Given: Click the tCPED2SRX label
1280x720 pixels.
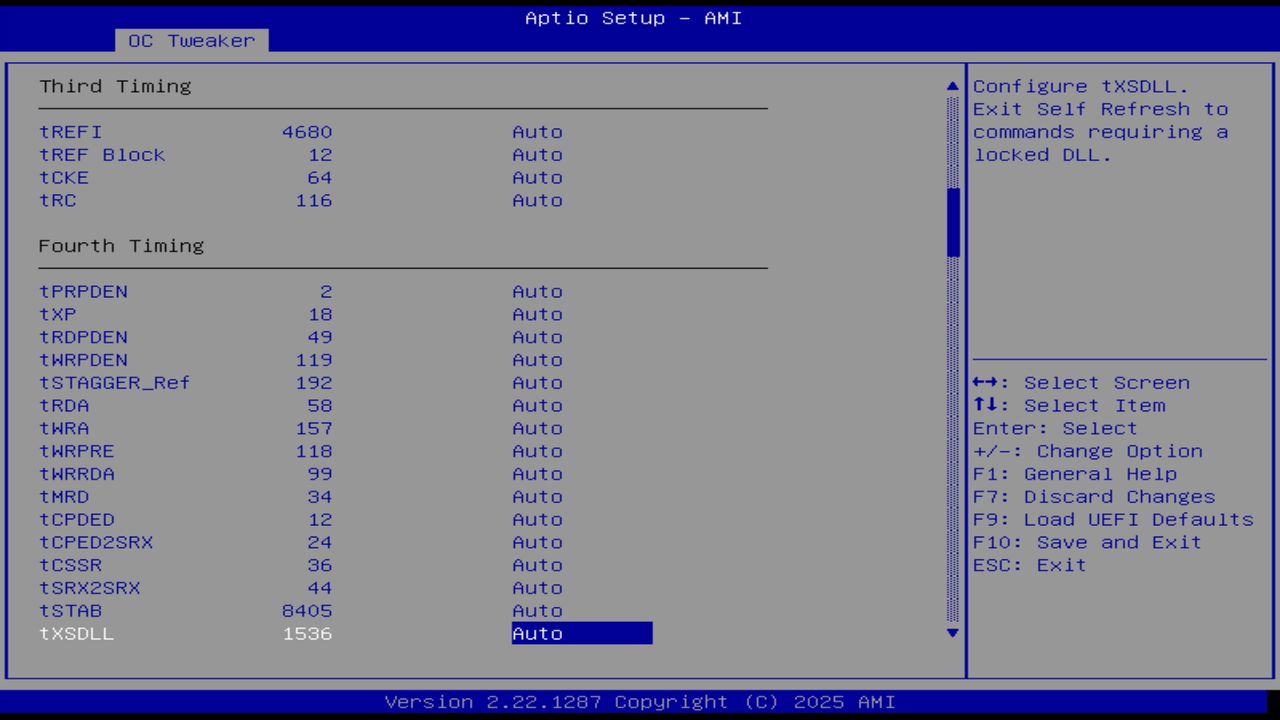Looking at the screenshot, I should (96, 543).
